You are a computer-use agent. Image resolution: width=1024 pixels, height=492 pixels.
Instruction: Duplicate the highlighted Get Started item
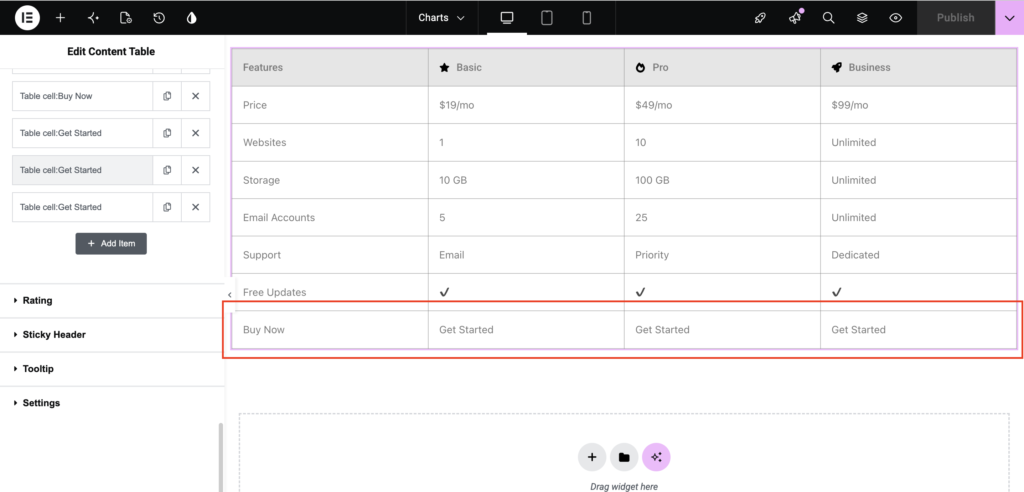(x=167, y=170)
